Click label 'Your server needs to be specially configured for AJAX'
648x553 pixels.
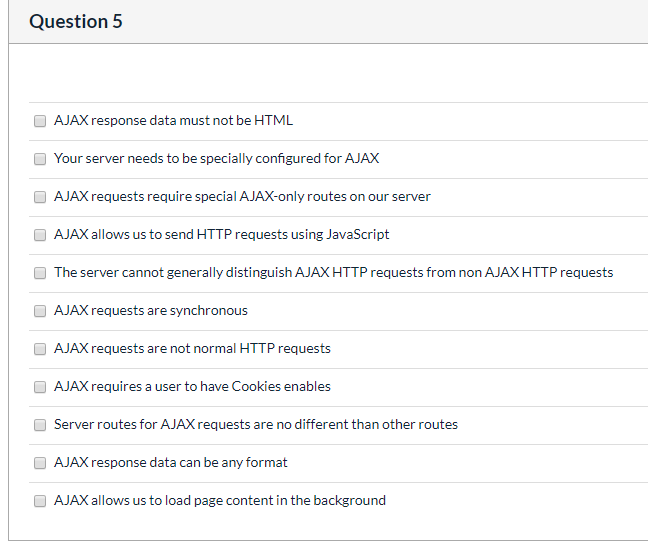[x=217, y=158]
